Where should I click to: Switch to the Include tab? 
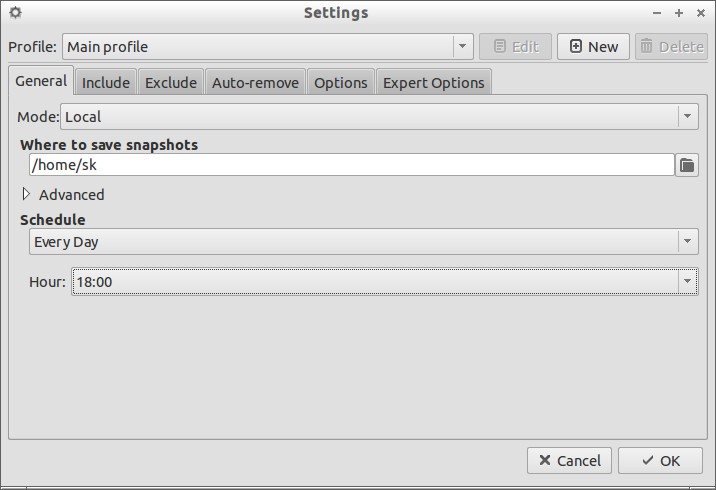coord(106,83)
